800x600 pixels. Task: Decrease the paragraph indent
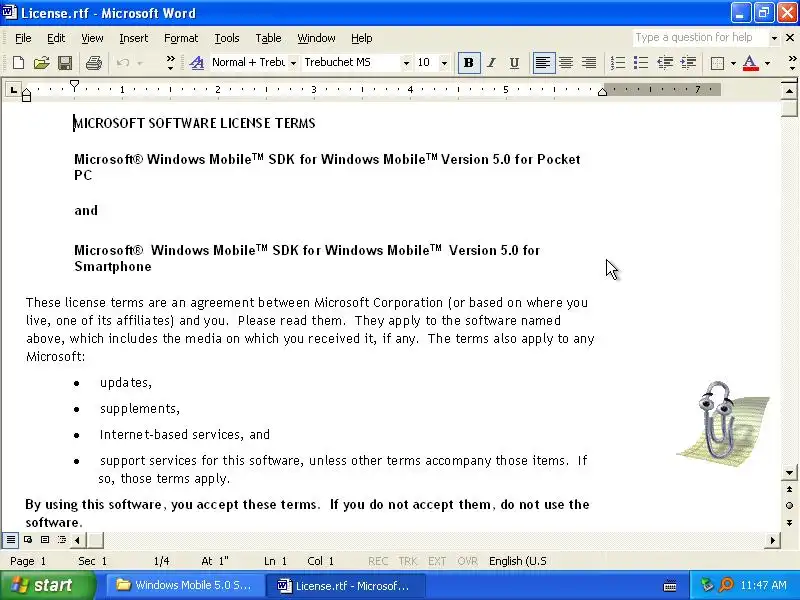coord(665,63)
